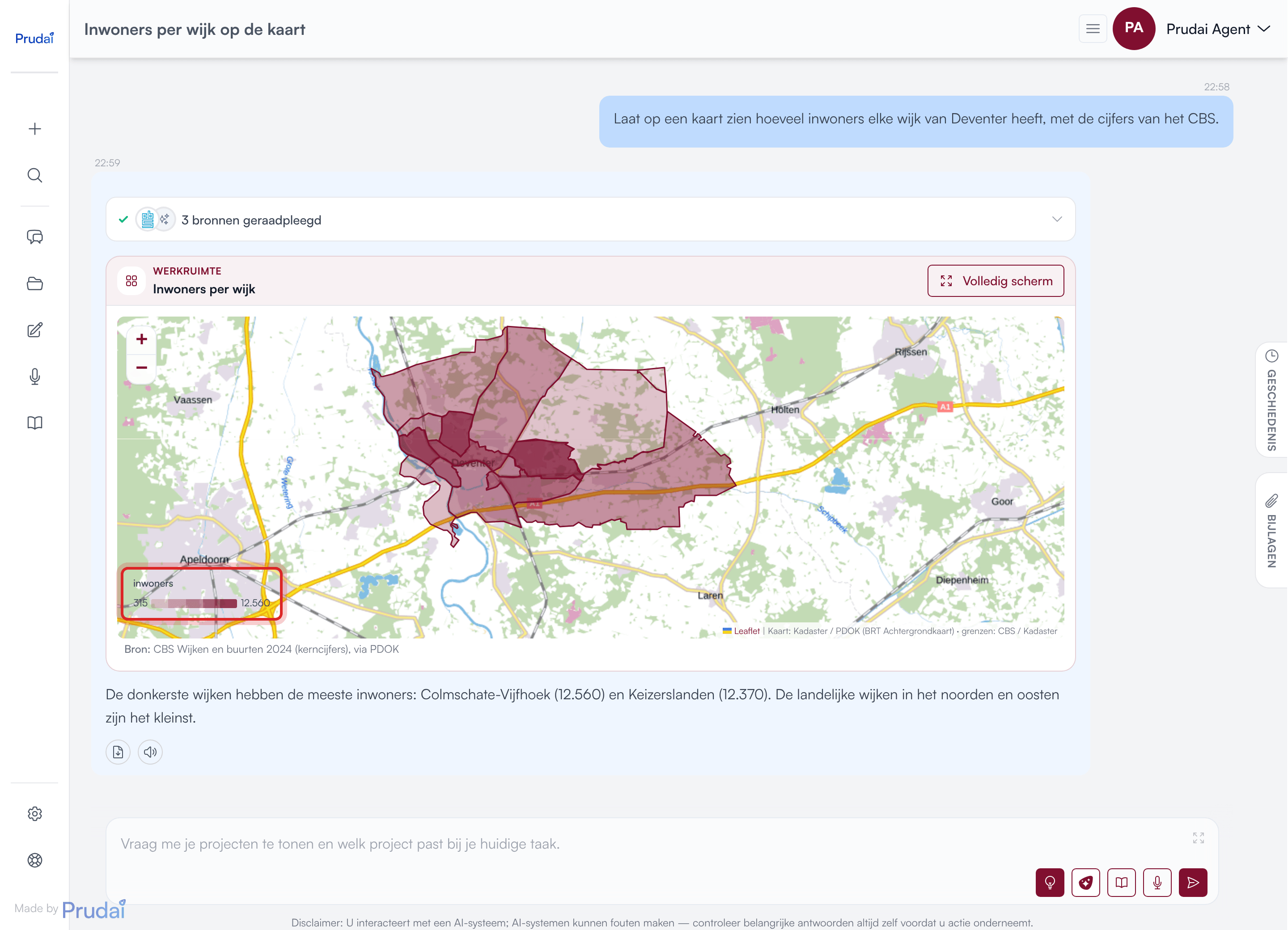This screenshot has width=1288, height=930.
Task: Play response aloud with speaker icon
Action: point(150,752)
